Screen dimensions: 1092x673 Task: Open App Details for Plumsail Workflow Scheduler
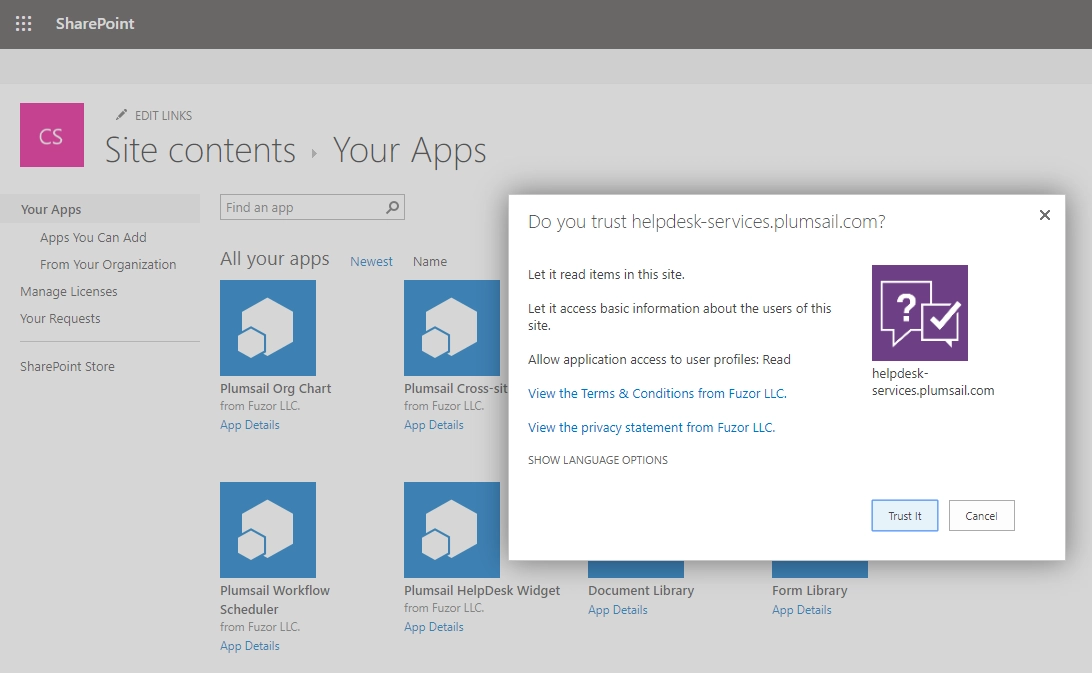click(249, 646)
